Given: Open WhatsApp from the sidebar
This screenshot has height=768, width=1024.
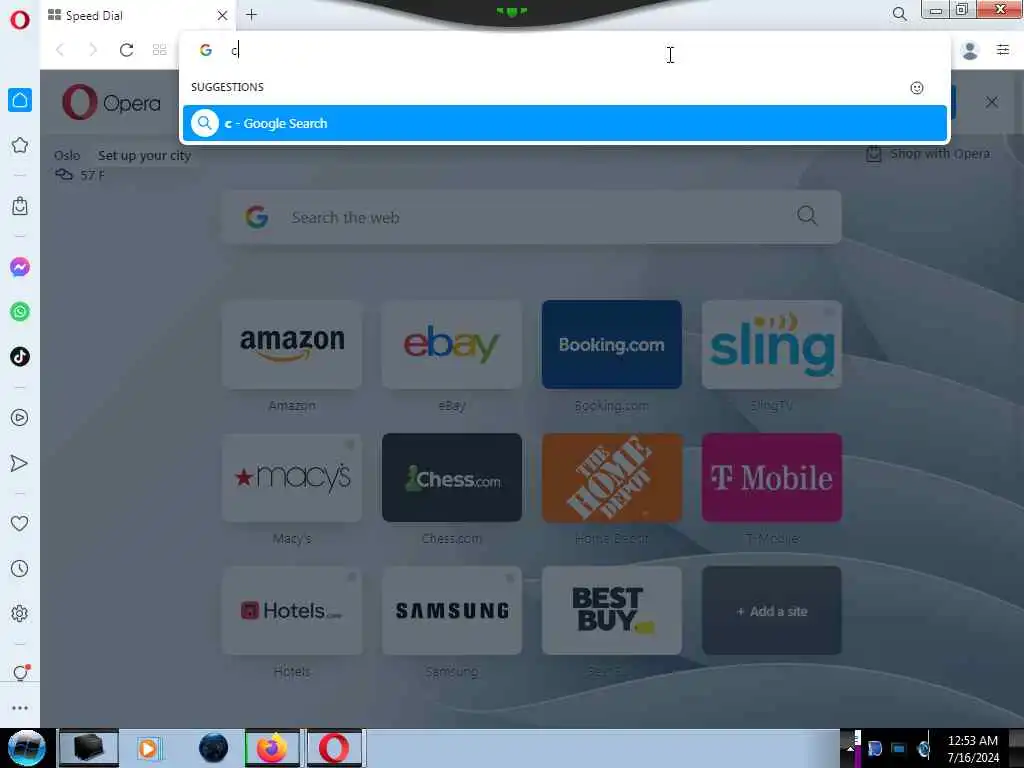Looking at the screenshot, I should click(20, 312).
